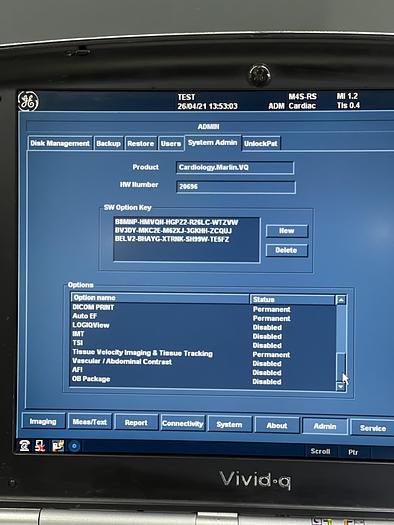Image resolution: width=394 pixels, height=525 pixels.
Task: Click the options list scroll up arrow
Action: (340, 300)
